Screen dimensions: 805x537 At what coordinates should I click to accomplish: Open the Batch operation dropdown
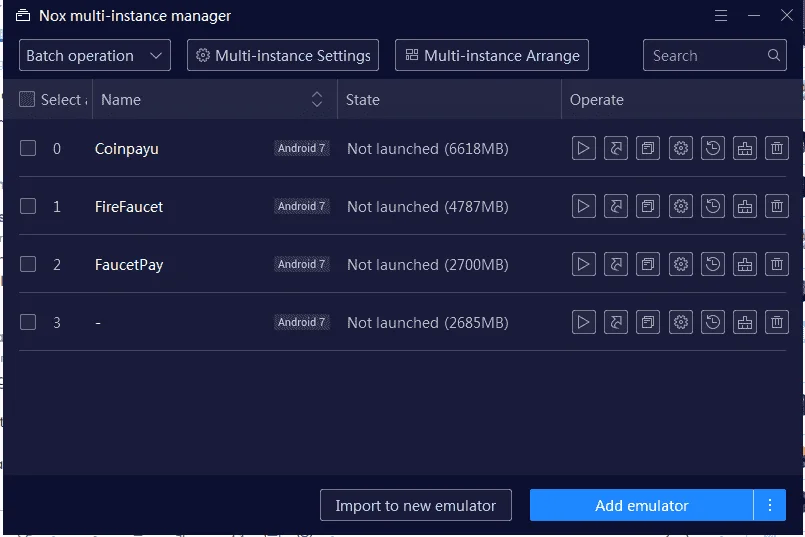click(95, 55)
